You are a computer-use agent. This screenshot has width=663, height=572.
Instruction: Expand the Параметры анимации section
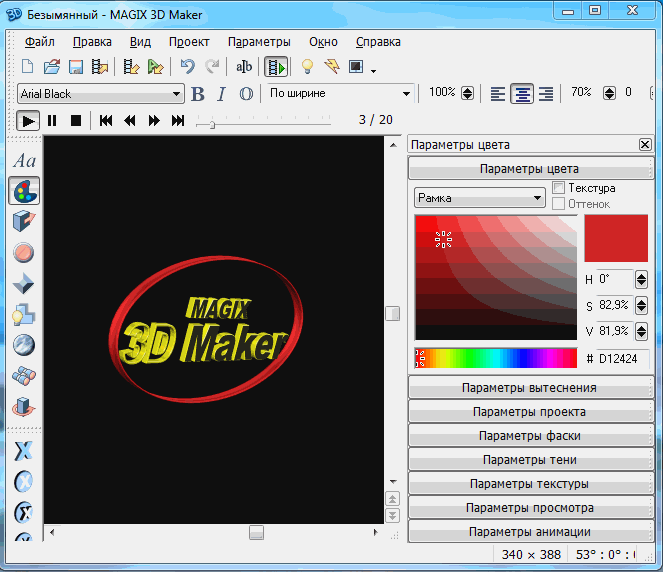pos(529,532)
